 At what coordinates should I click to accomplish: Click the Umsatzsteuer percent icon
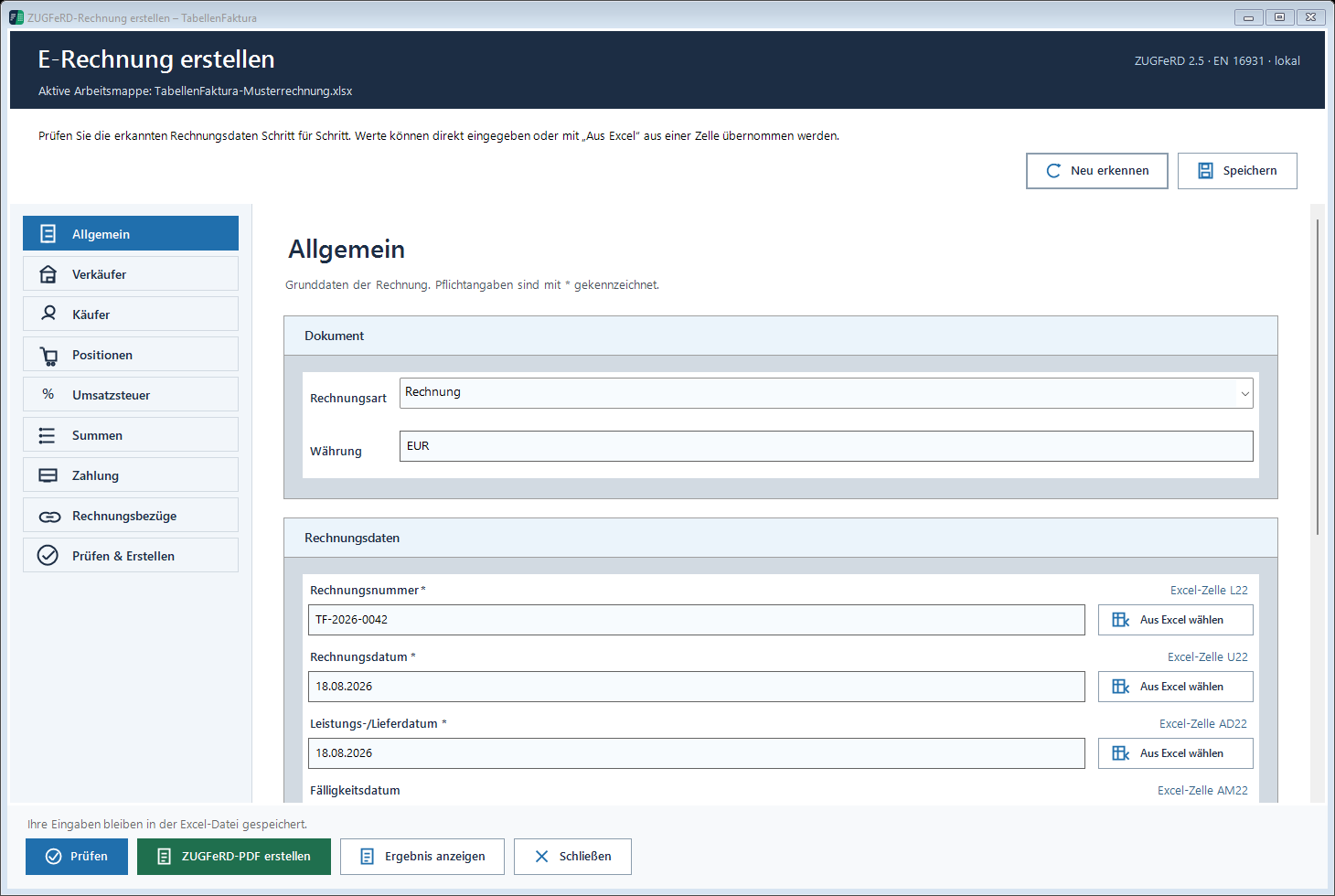point(48,394)
